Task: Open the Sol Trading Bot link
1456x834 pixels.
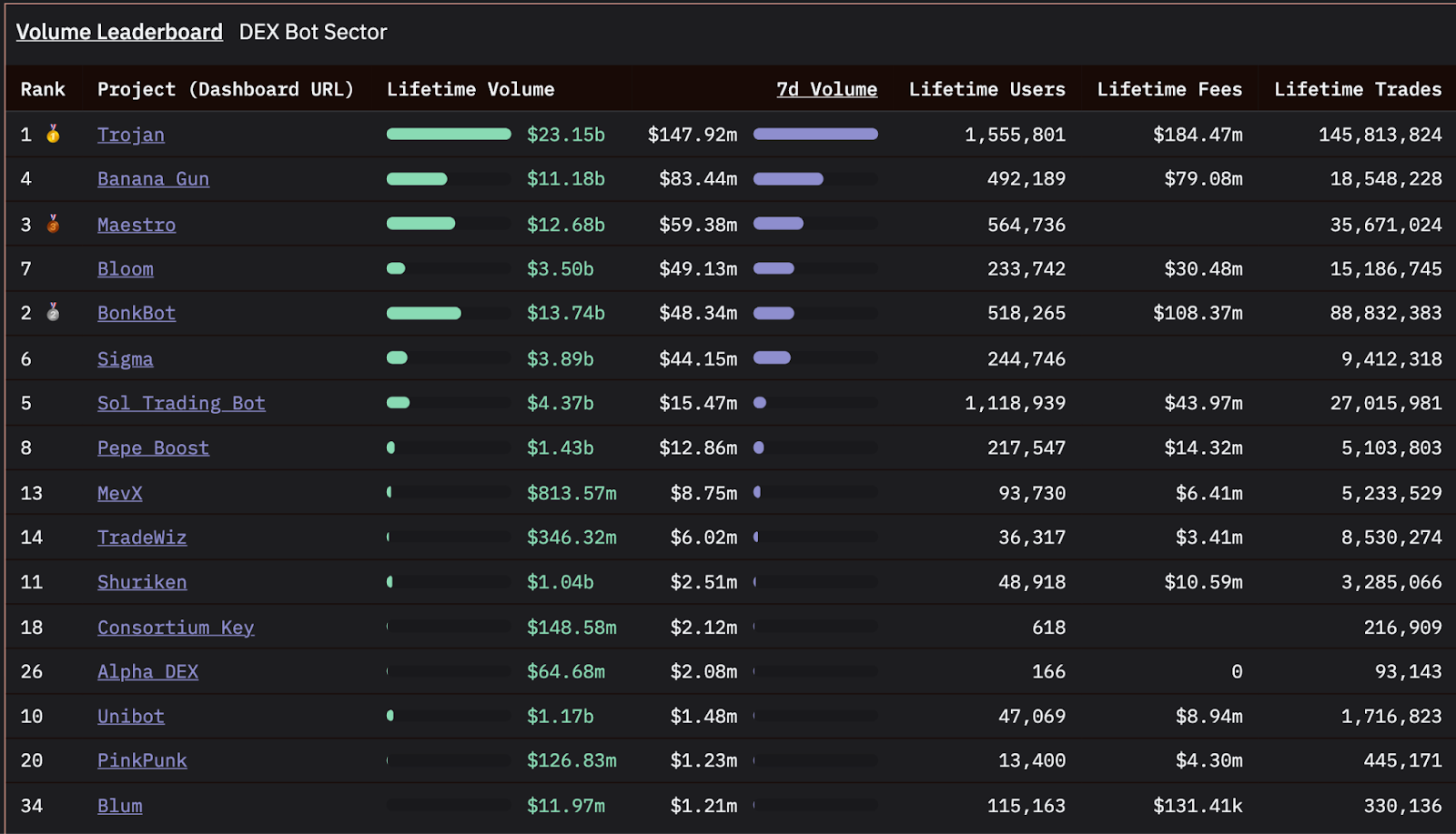Action: point(181,403)
